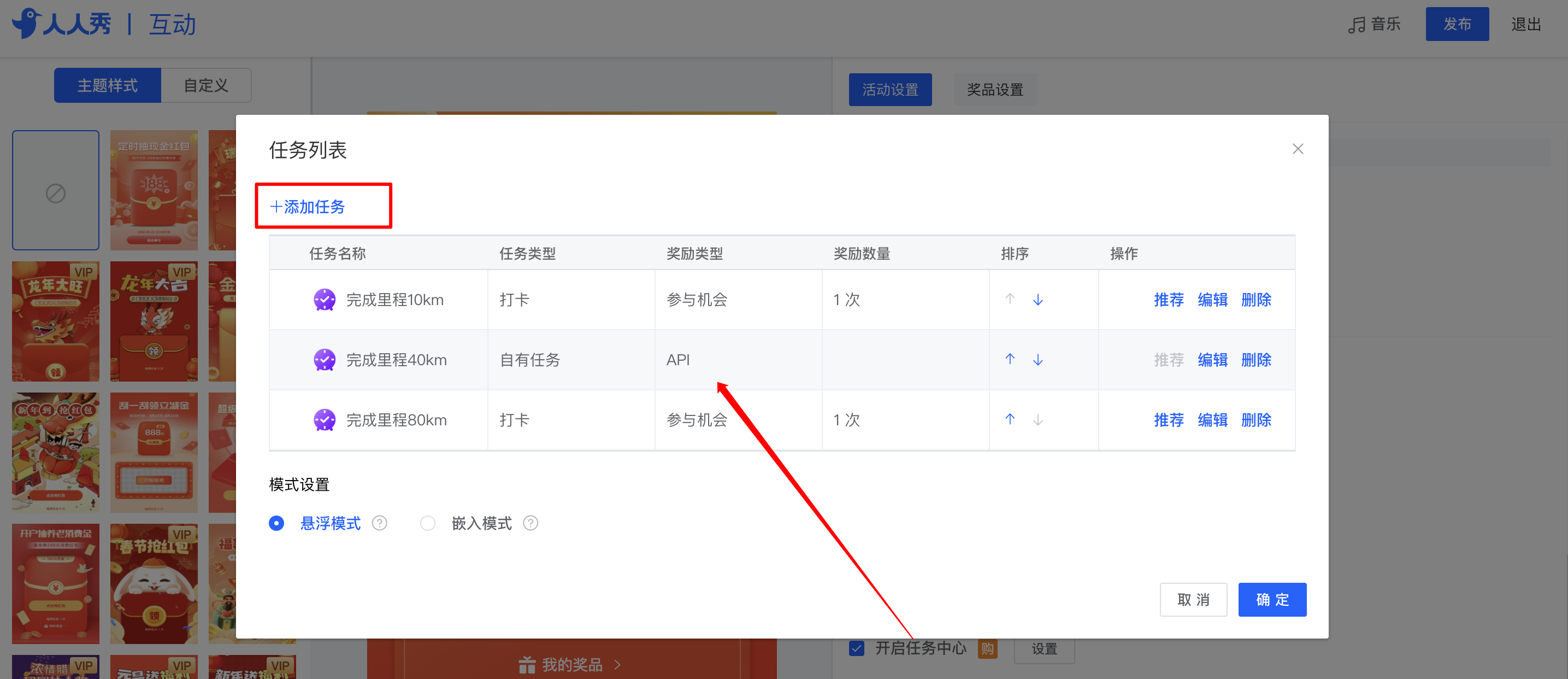Select 嵌入模式 radio button

tap(428, 523)
